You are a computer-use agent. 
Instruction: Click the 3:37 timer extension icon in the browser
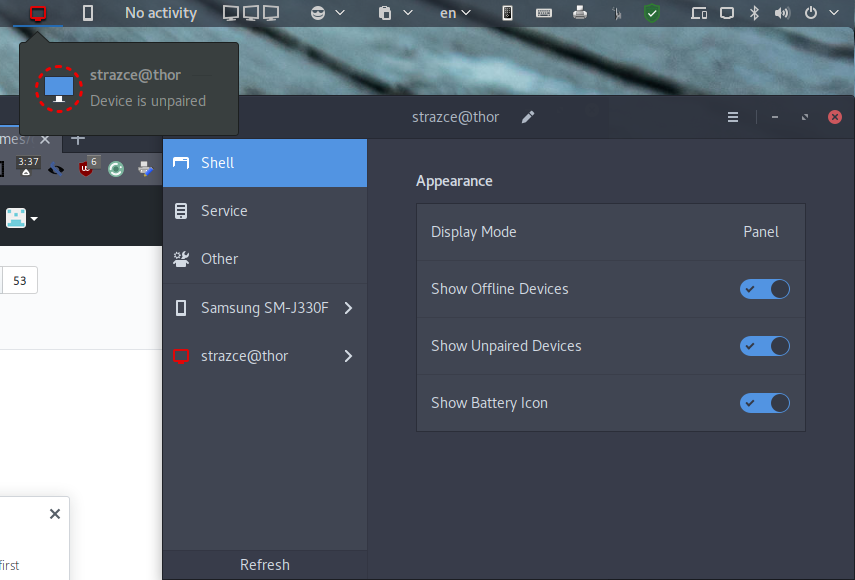pos(27,166)
